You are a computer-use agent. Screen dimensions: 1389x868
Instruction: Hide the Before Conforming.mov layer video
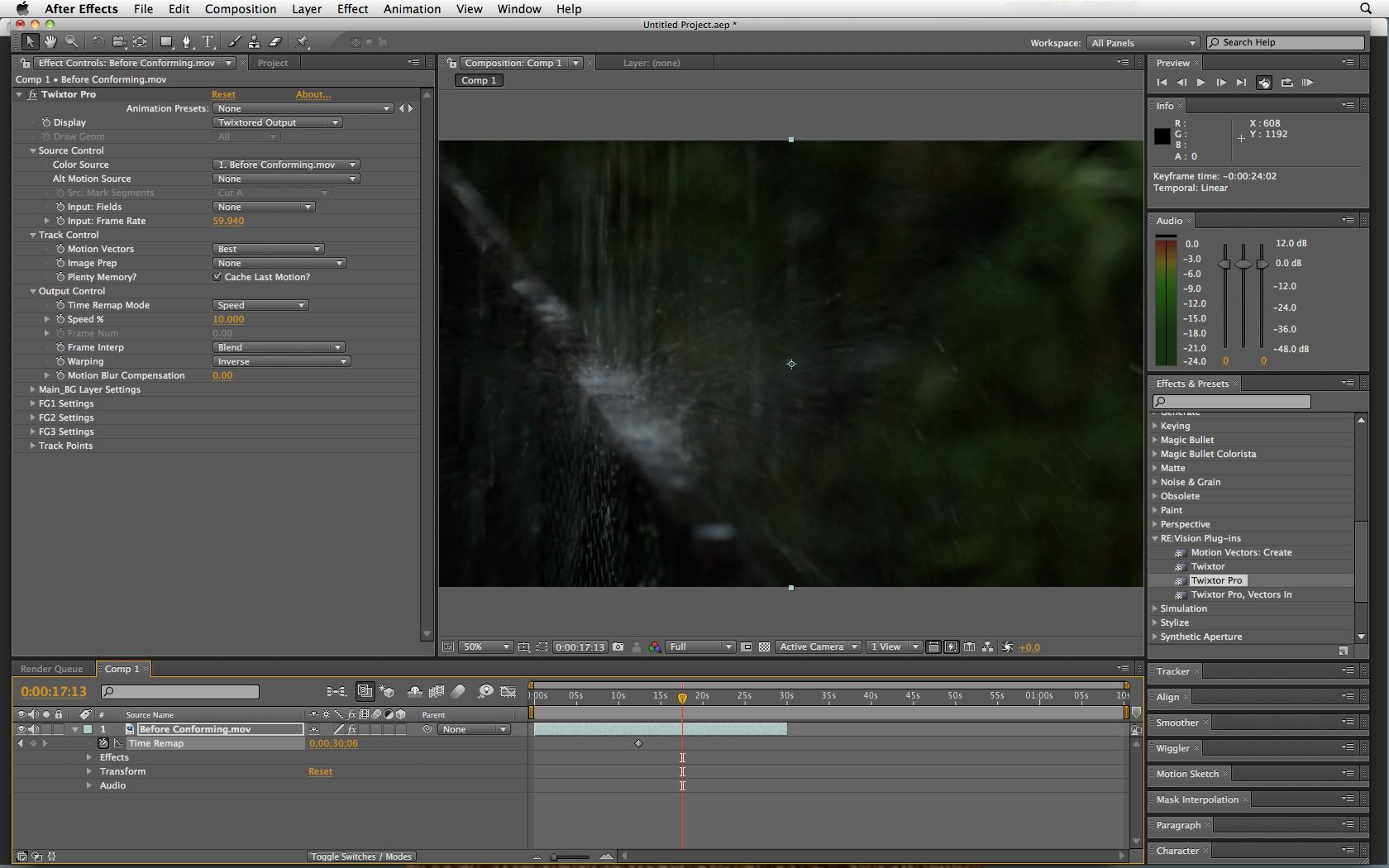(x=21, y=729)
